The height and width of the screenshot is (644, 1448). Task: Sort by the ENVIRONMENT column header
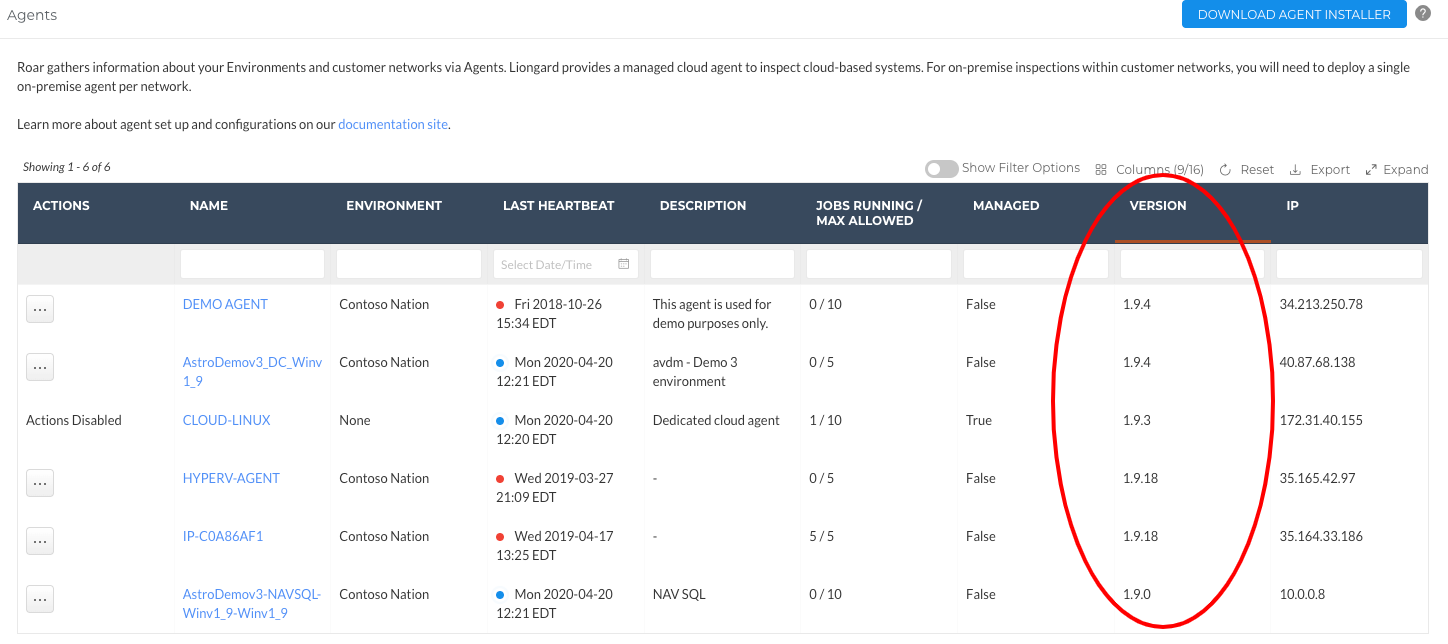tap(394, 205)
